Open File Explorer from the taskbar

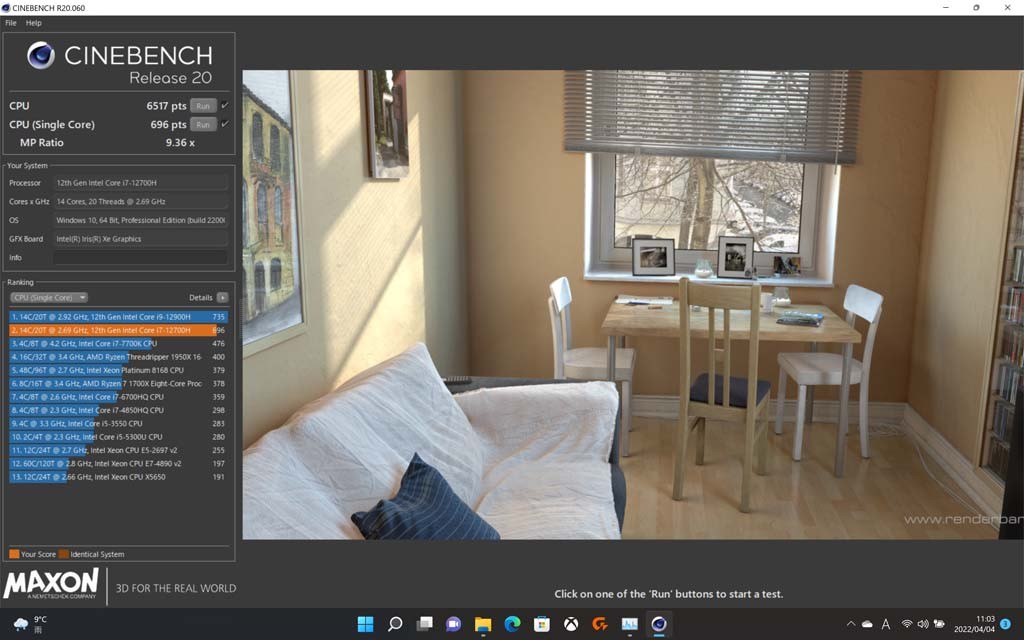coord(483,624)
